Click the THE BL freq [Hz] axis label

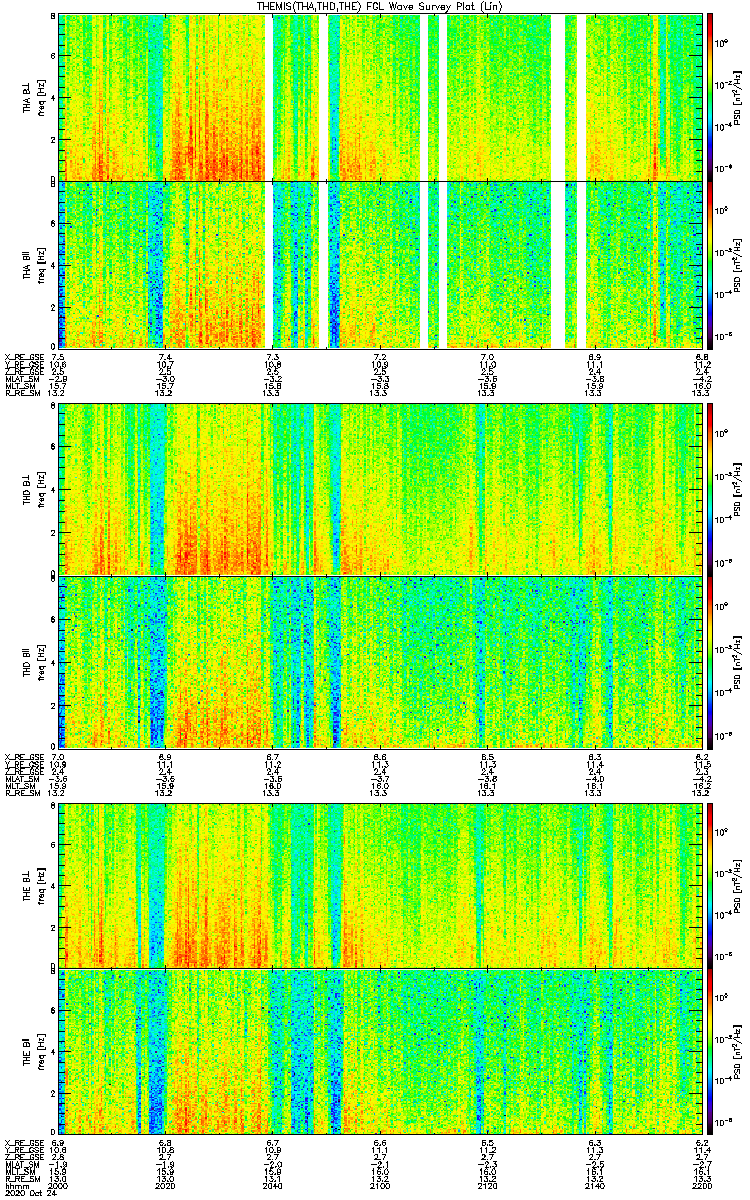(x=33, y=884)
